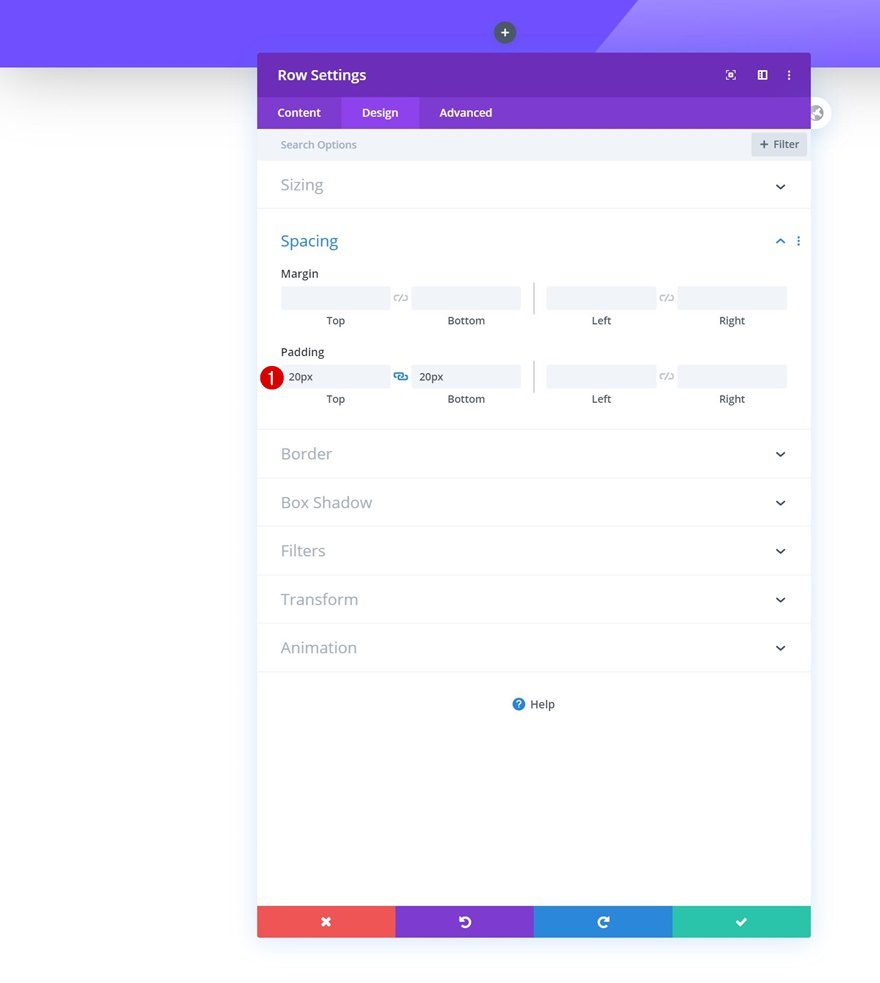Viewport: 880px width, 983px height.
Task: Collapse the Spacing section chevron
Action: click(x=780, y=241)
